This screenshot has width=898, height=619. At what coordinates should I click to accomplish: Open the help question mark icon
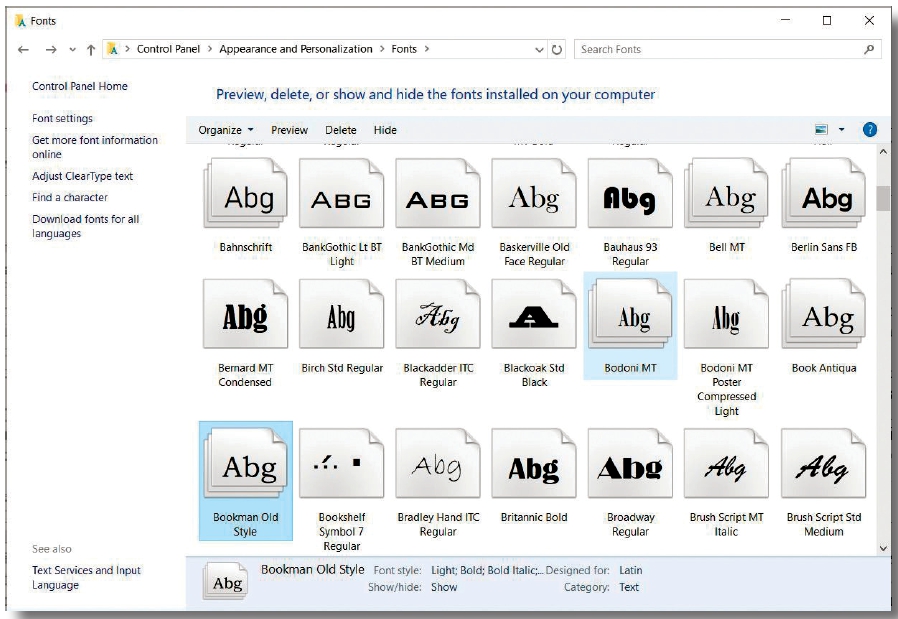tap(869, 129)
